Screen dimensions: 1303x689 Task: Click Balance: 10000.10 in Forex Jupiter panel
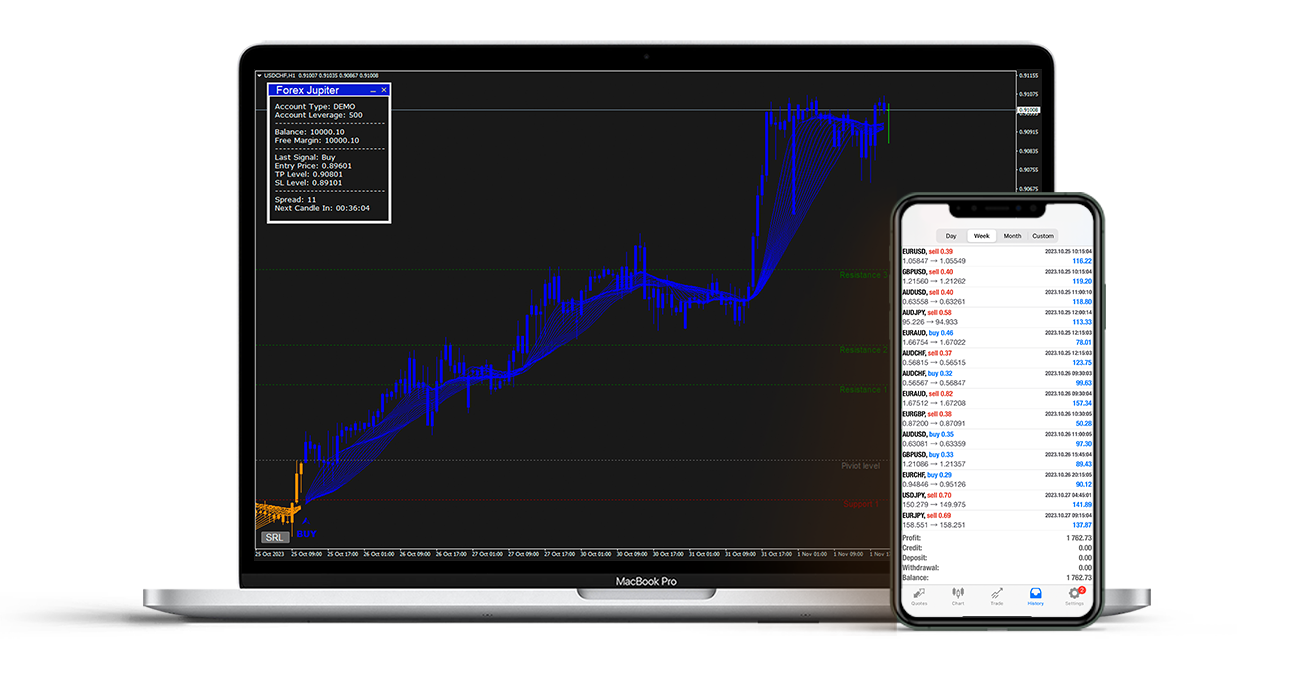(310, 132)
